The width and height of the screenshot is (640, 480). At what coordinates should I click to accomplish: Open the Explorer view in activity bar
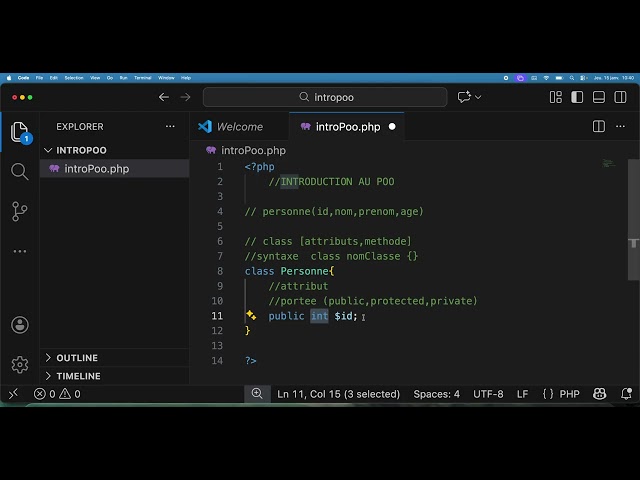pyautogui.click(x=20, y=132)
